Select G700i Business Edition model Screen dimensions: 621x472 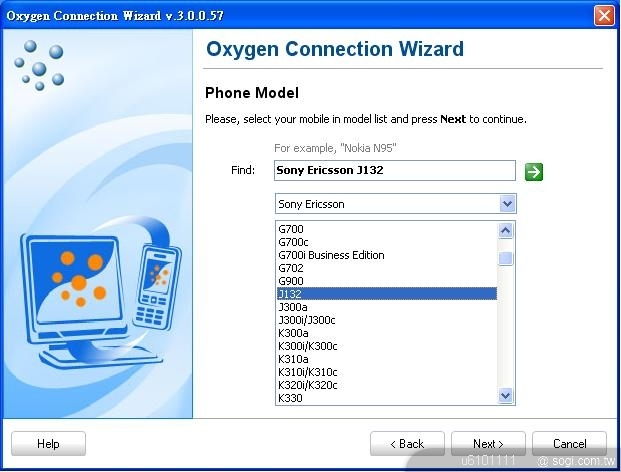coord(387,255)
